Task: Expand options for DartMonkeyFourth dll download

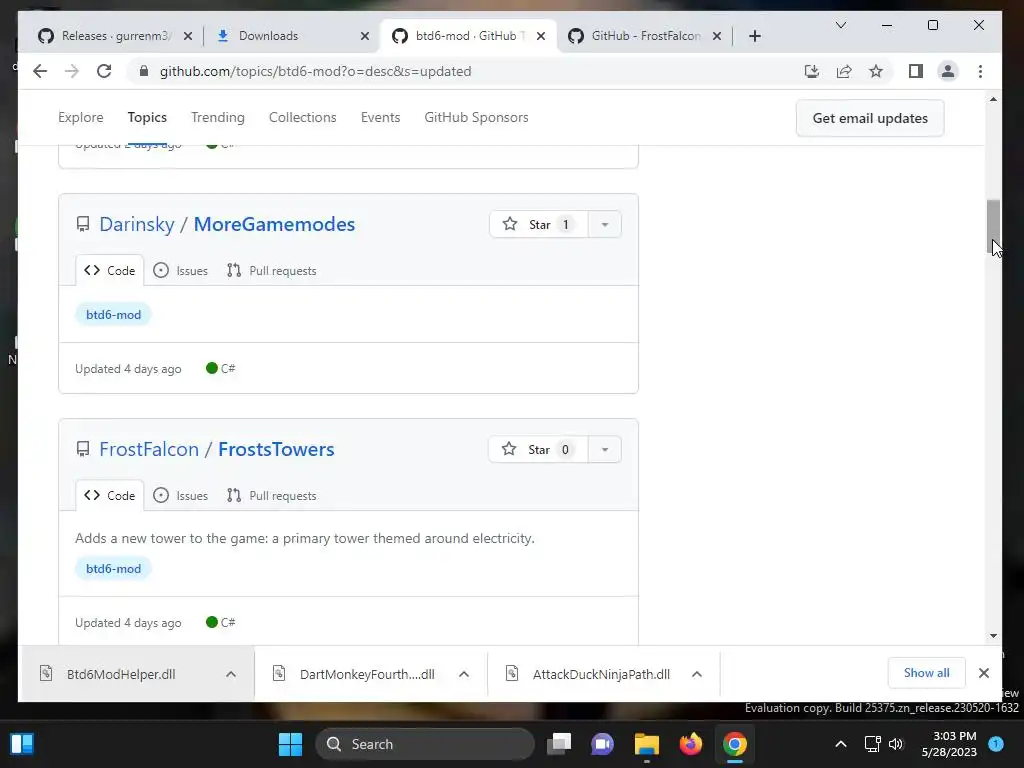Action: 464,674
